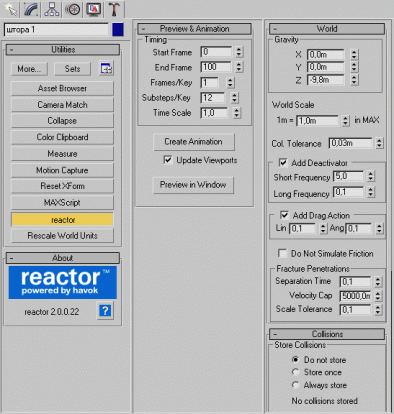Viewport: 394px width, 414px height.
Task: Click the Col. Tolerance spinner
Action: pos(379,143)
